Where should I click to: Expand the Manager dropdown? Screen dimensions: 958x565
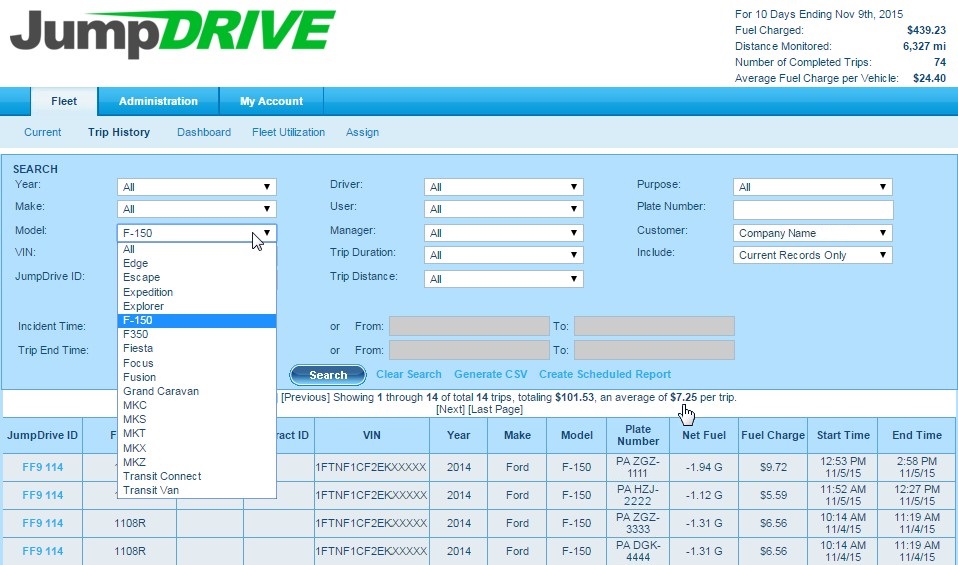(x=503, y=233)
